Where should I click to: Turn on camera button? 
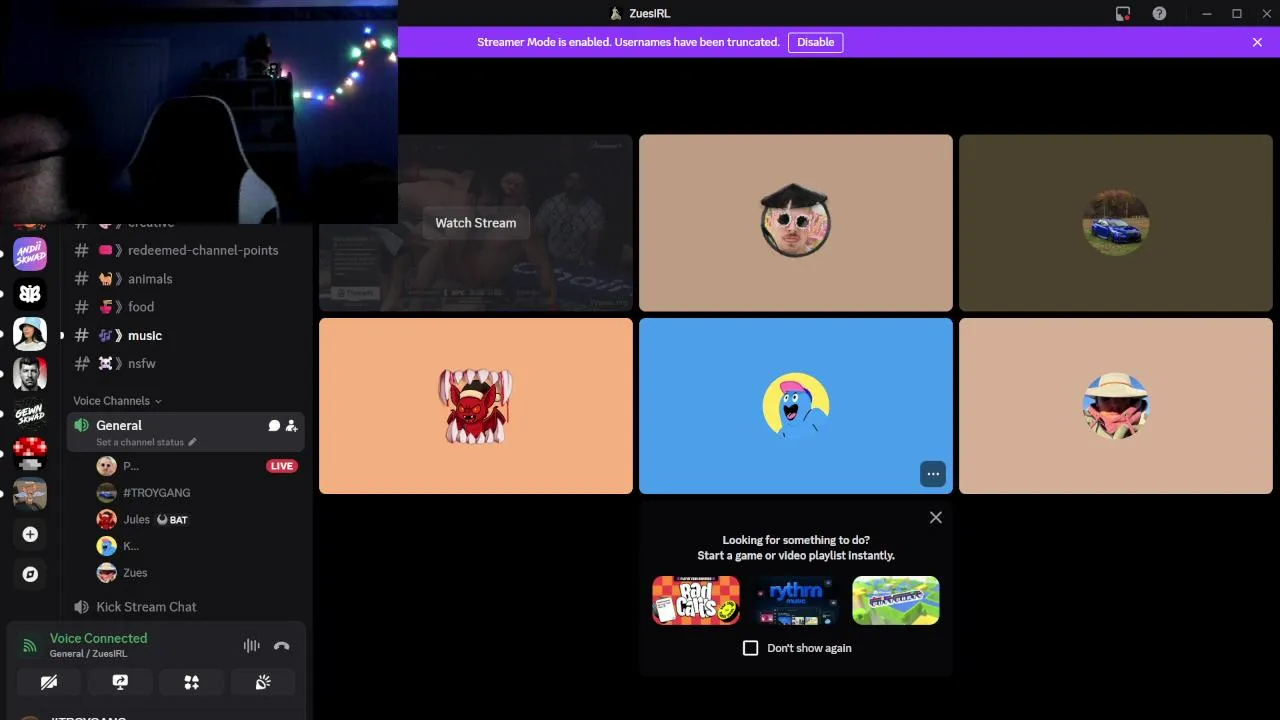[x=48, y=682]
